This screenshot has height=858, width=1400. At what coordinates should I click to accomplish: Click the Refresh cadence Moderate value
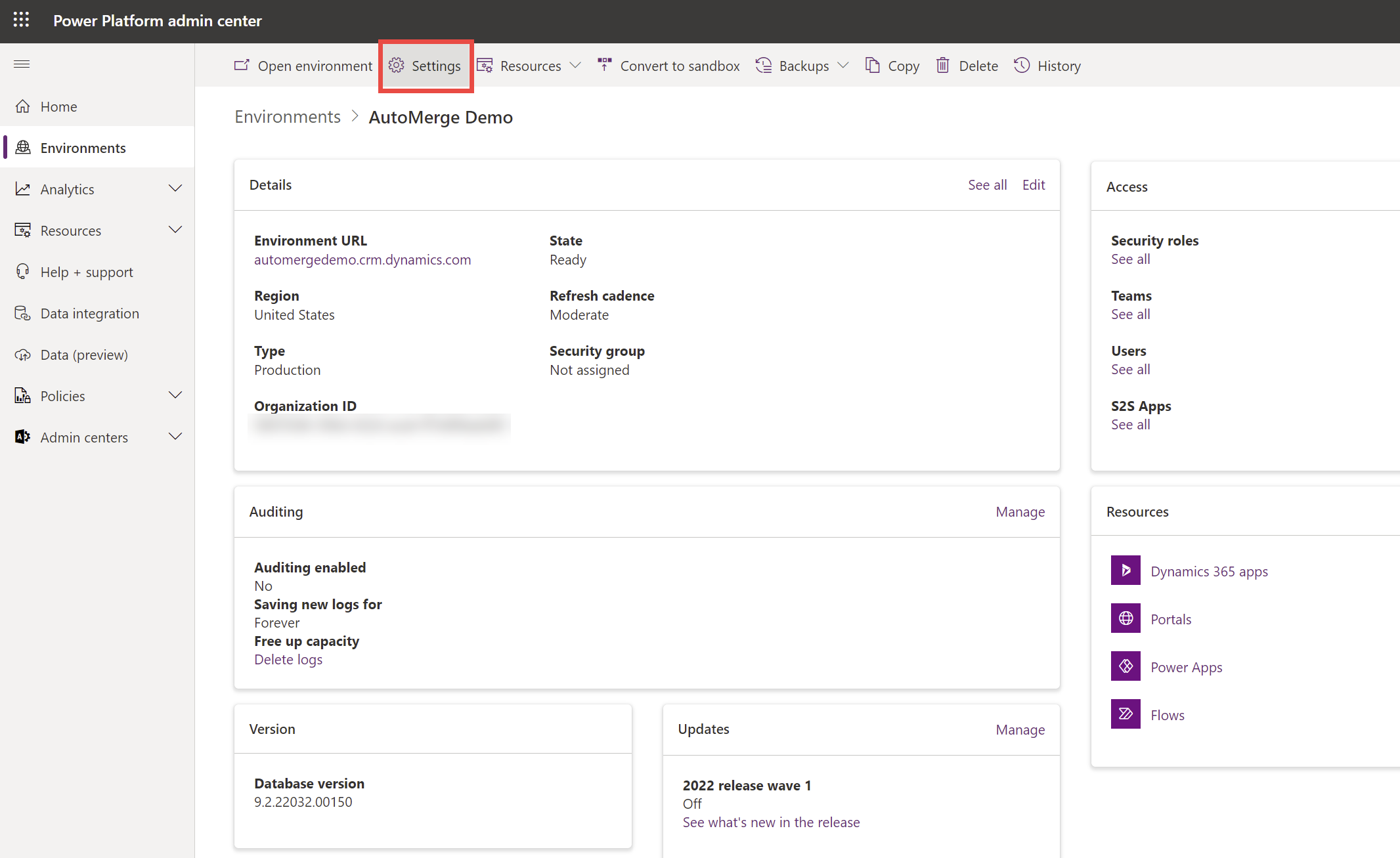pos(579,314)
